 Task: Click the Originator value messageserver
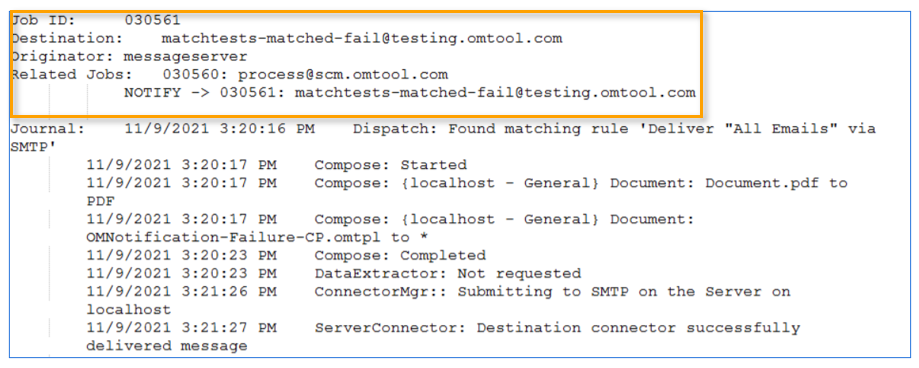[185, 57]
